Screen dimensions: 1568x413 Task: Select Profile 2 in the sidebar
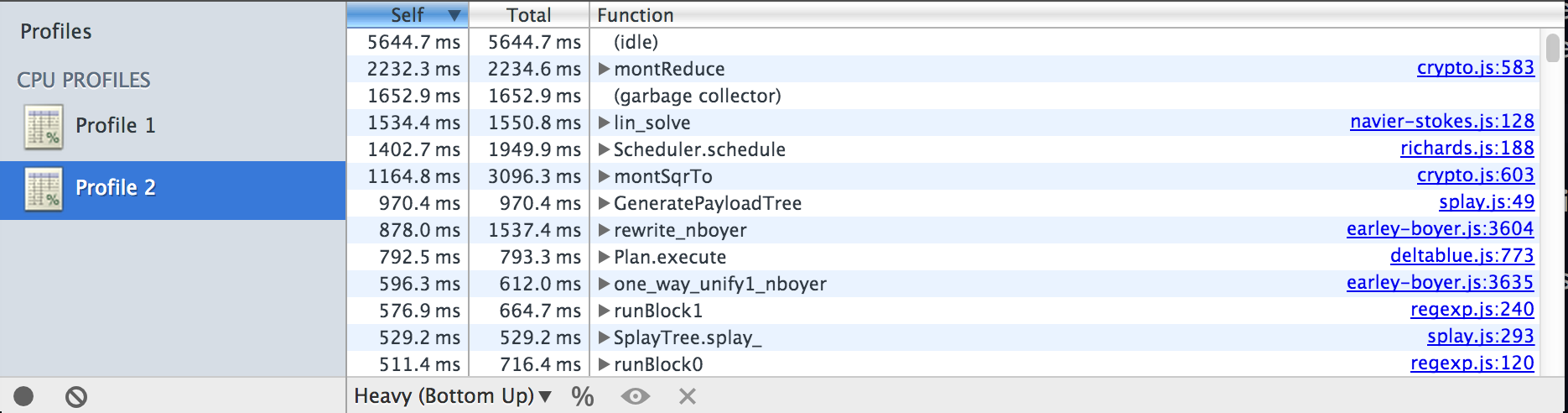(x=115, y=188)
